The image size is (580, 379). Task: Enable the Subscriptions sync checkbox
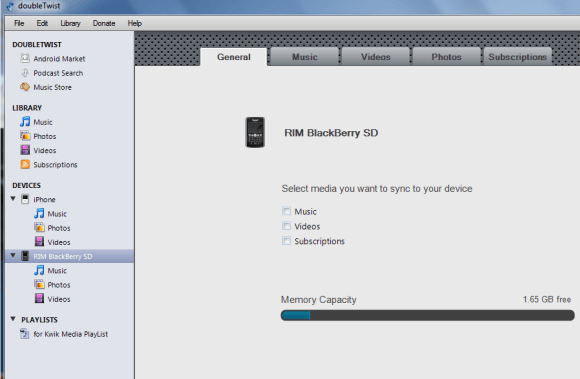pos(286,241)
